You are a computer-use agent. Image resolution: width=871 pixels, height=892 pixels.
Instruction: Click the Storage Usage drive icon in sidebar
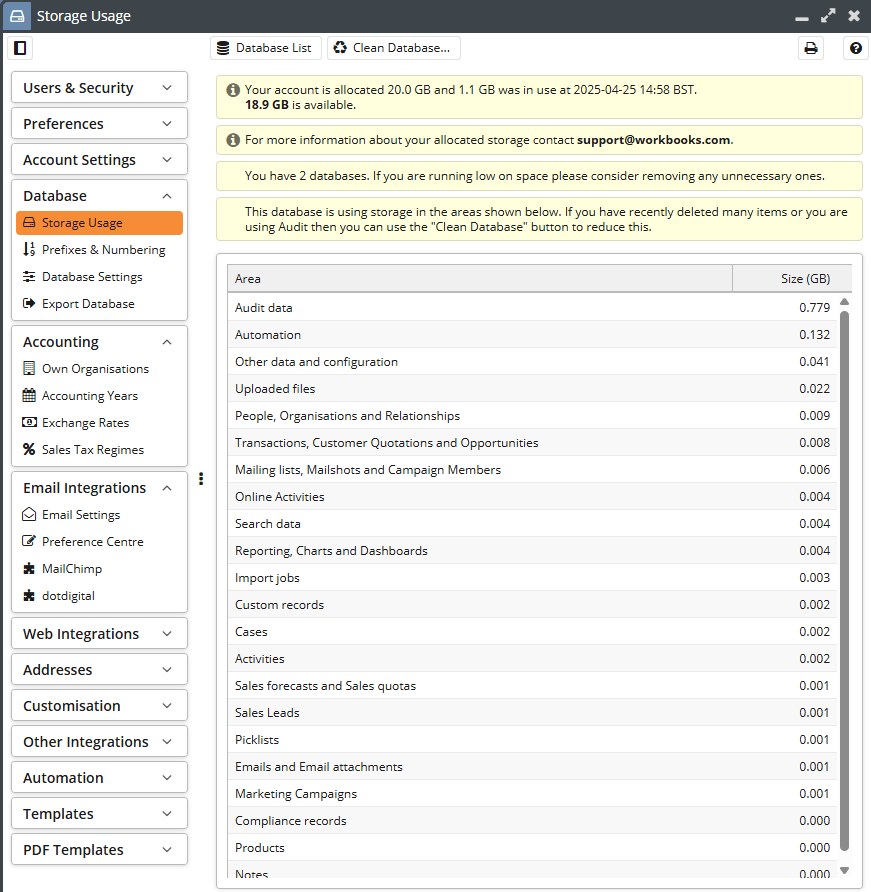coord(29,222)
